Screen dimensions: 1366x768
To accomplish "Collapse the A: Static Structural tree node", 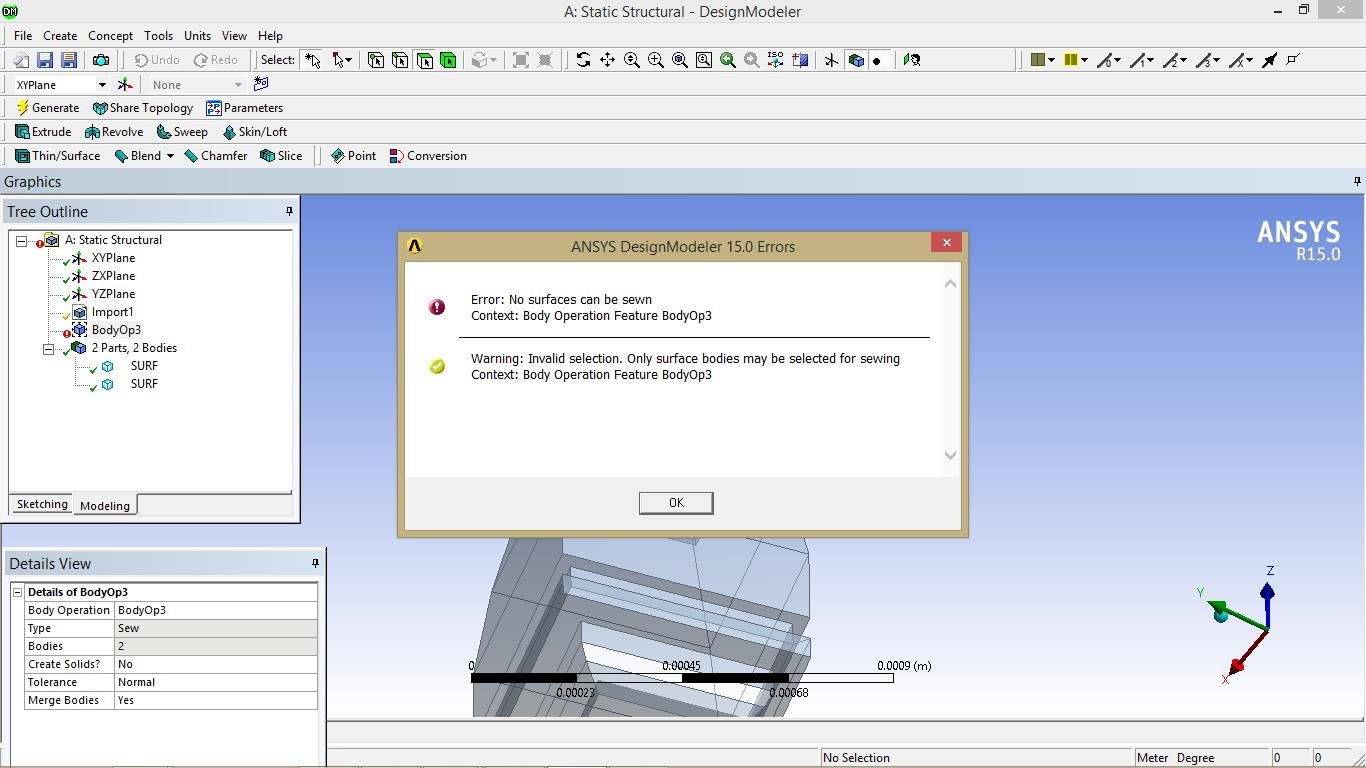I will tap(21, 241).
